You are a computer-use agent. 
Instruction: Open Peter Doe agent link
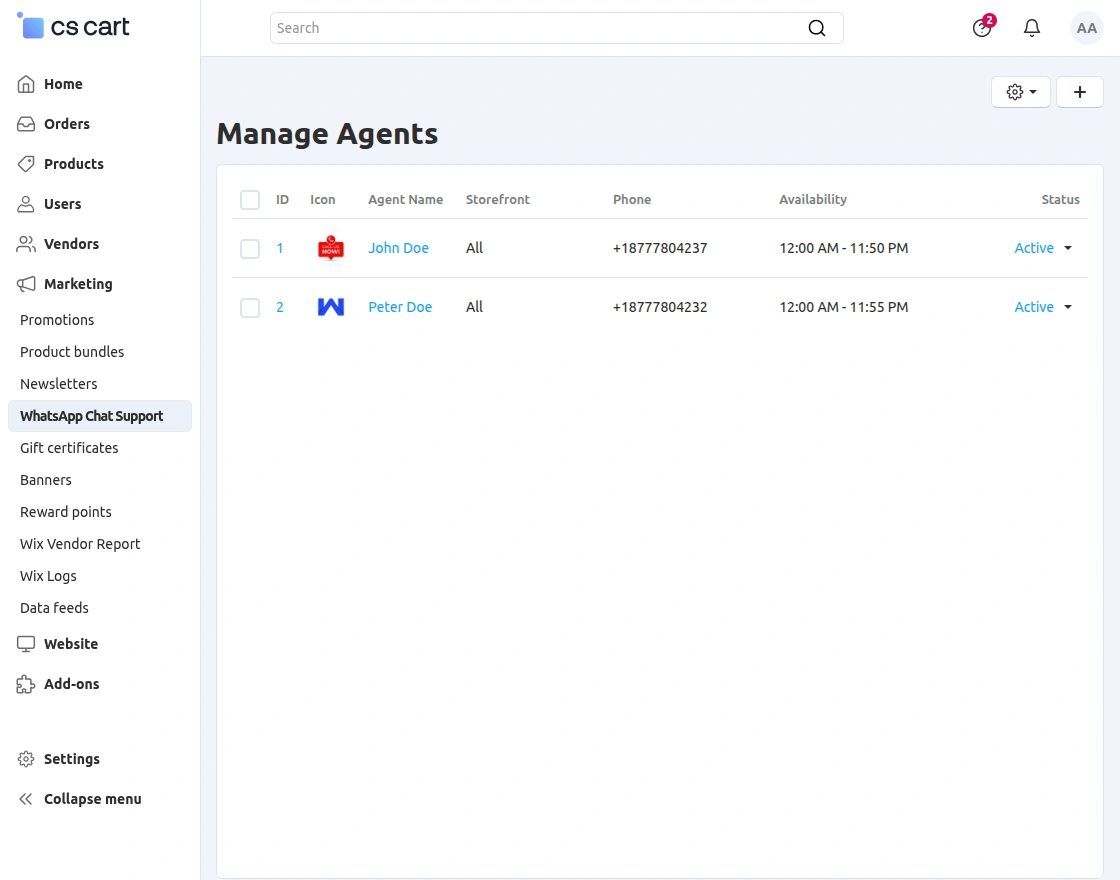tap(400, 307)
